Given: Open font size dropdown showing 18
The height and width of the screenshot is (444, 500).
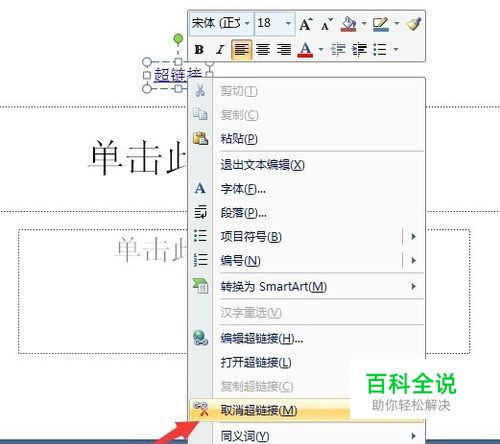Looking at the screenshot, I should click(288, 23).
